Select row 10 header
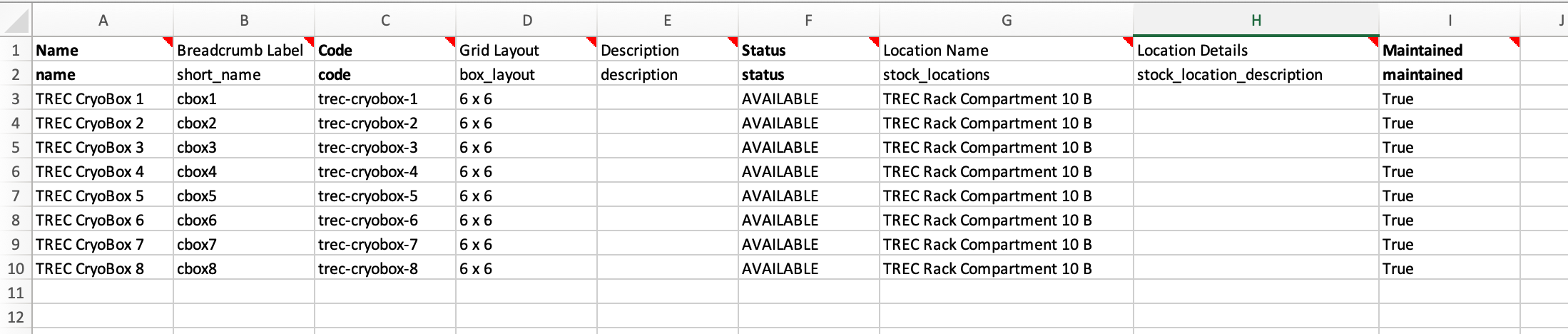 [16, 268]
